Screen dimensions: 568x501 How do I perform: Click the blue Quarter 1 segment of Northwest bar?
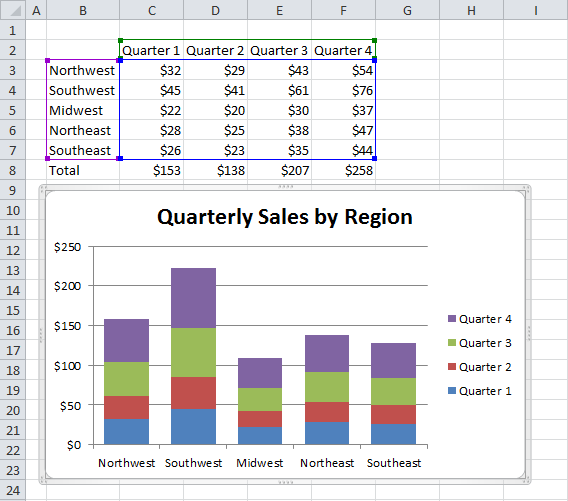click(126, 431)
